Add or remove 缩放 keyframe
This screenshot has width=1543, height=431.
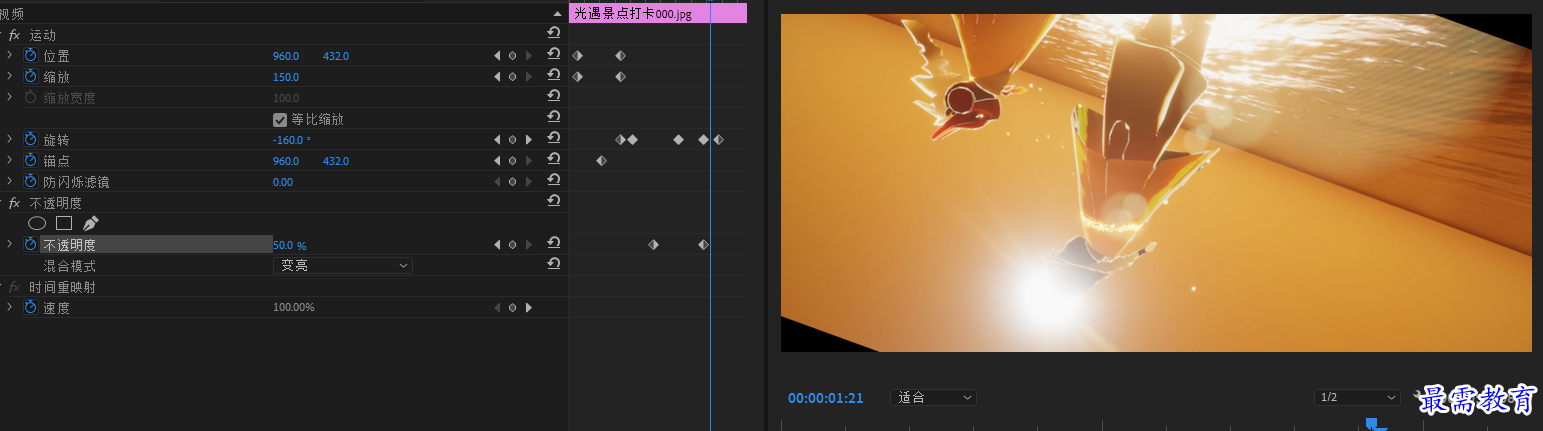point(512,77)
